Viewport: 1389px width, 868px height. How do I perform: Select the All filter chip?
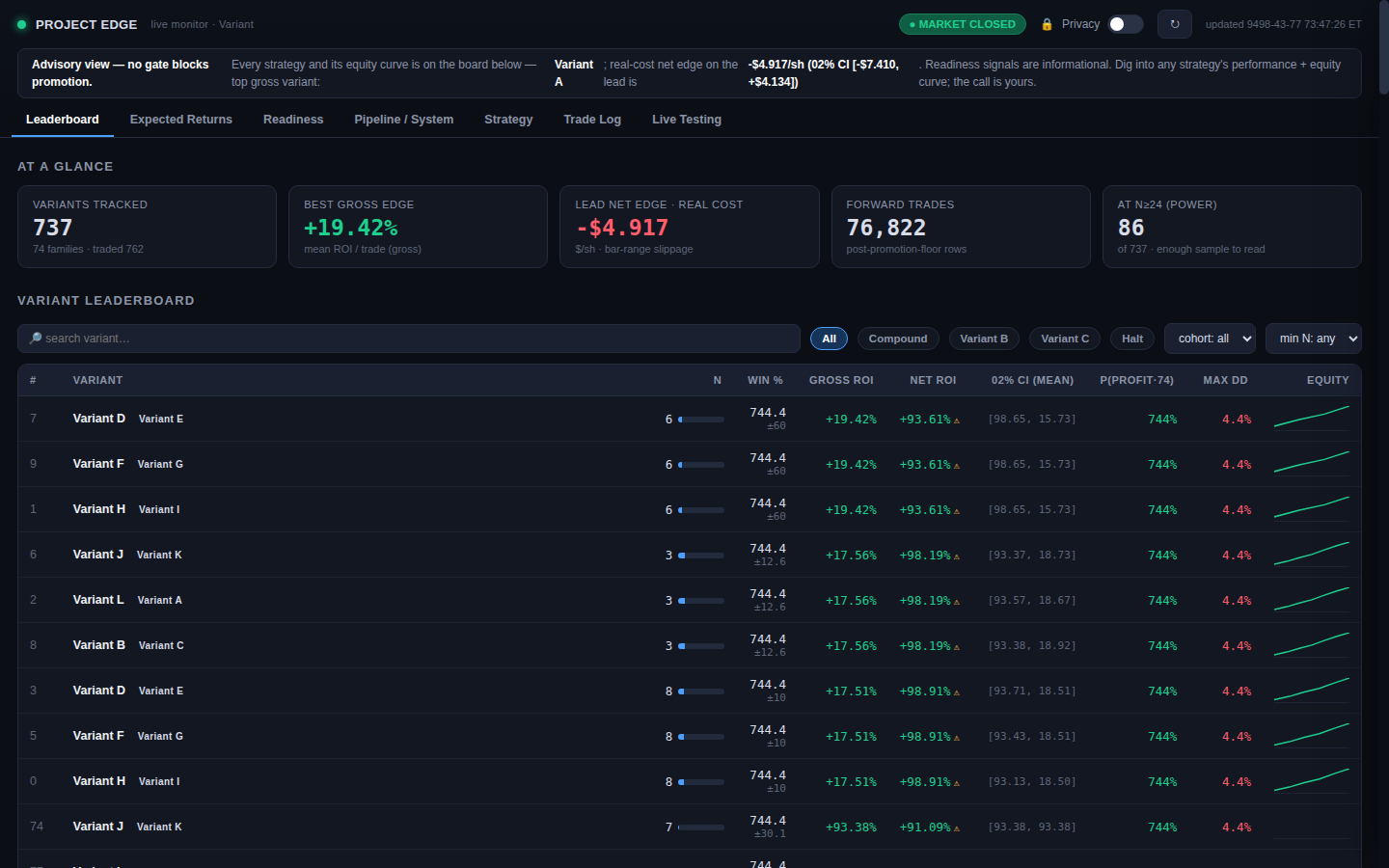(x=829, y=339)
